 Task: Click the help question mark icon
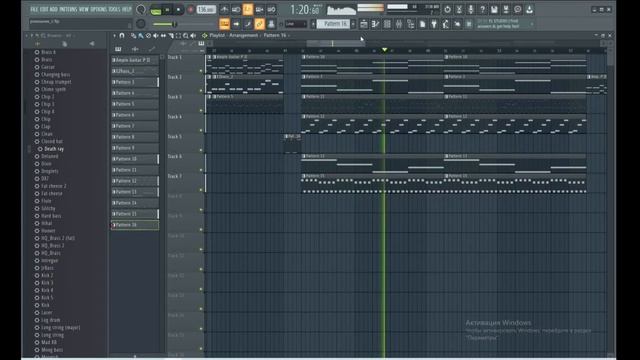pos(482,9)
